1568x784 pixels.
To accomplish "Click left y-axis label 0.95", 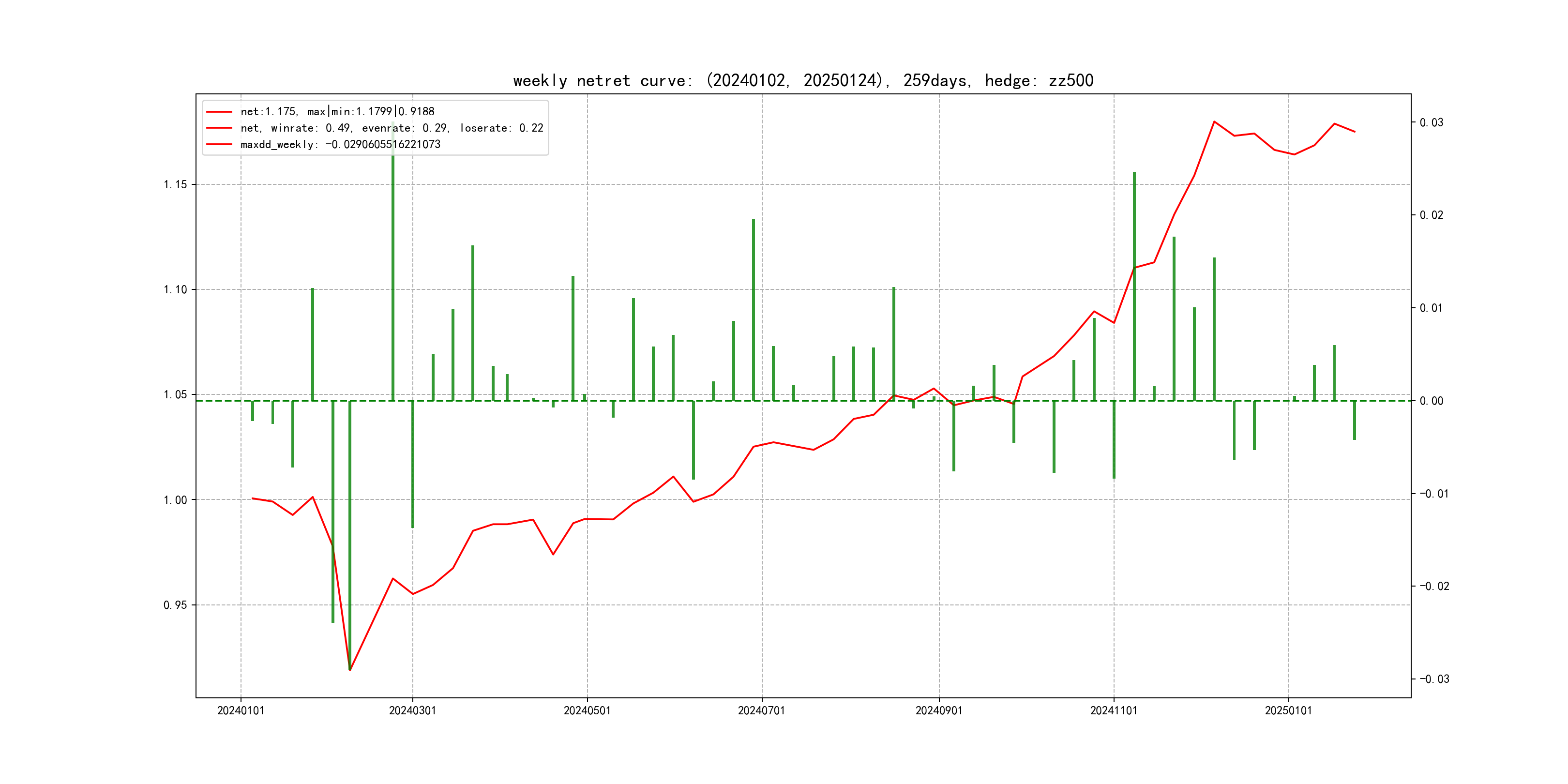I will [175, 605].
